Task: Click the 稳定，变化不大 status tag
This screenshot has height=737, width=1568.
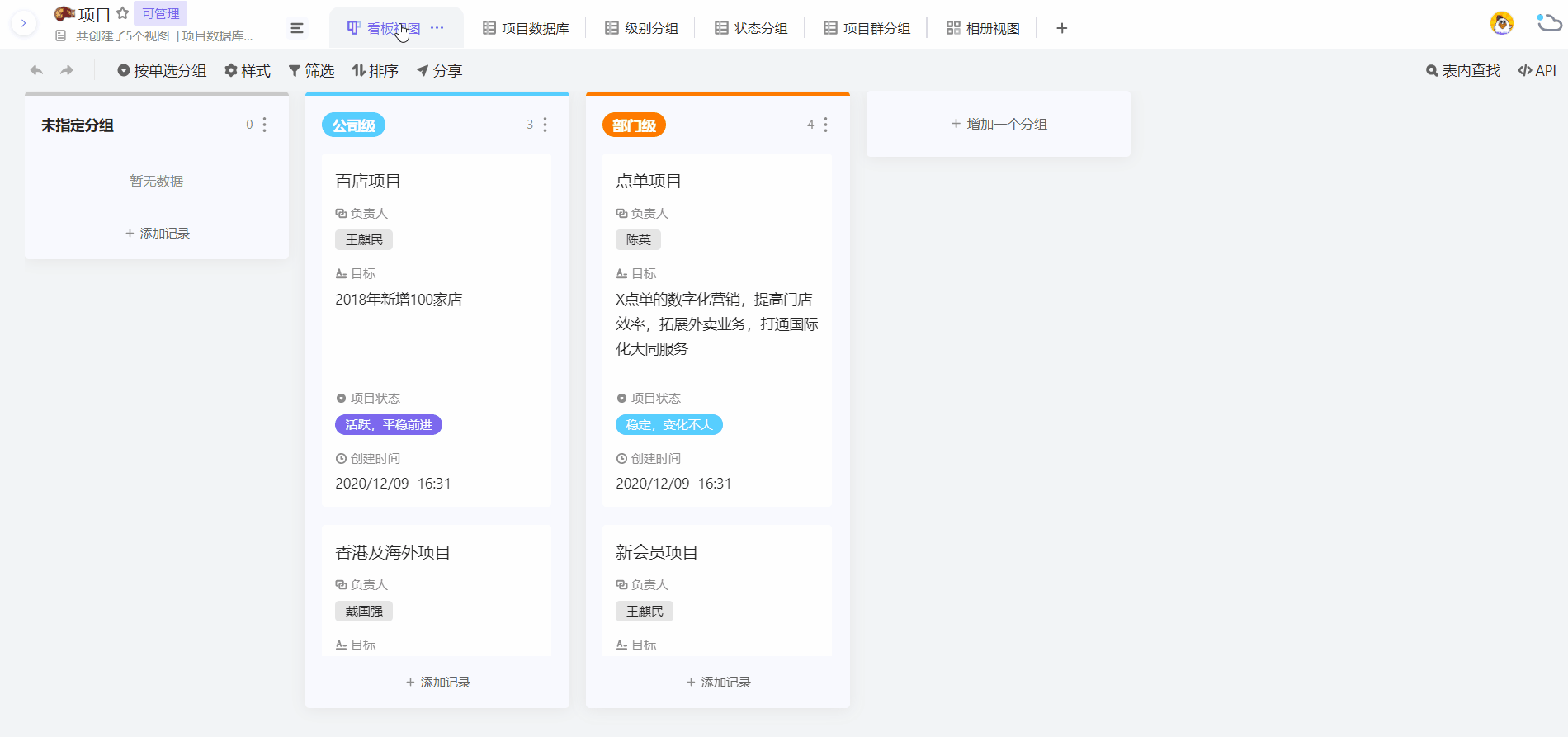Action: [669, 425]
